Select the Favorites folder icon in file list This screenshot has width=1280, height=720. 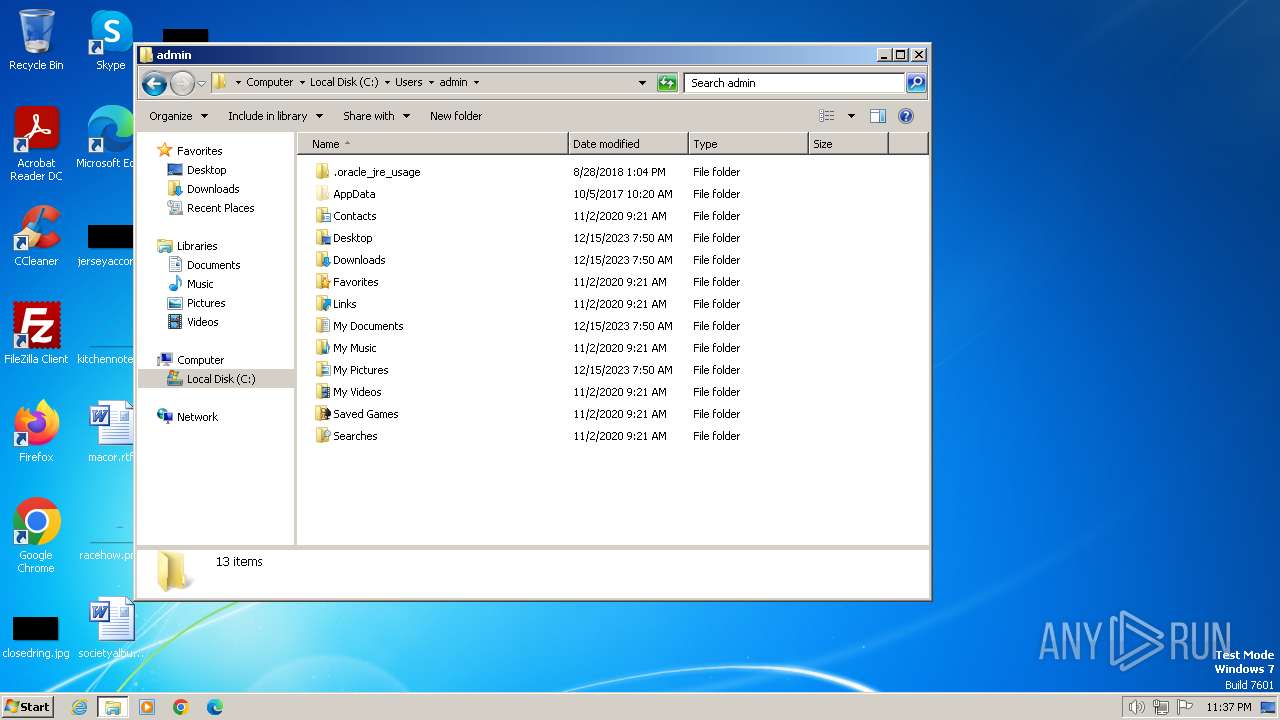point(322,282)
